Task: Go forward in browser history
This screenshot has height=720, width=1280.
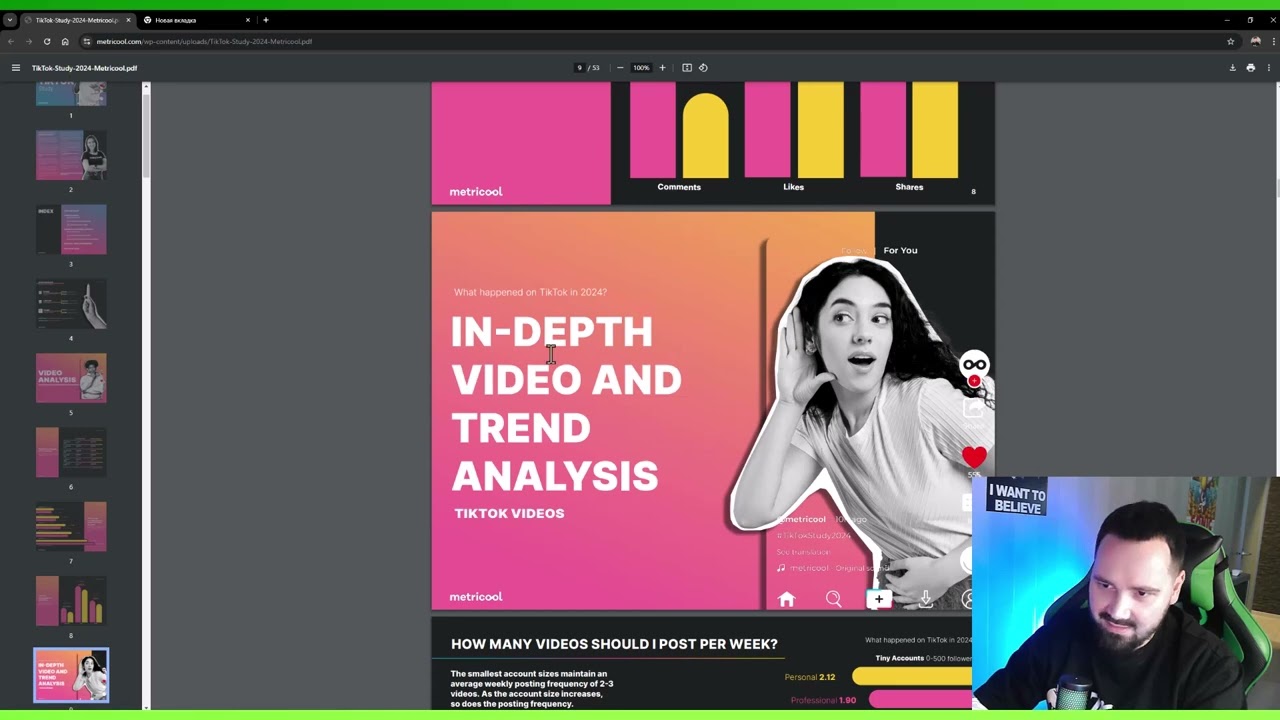Action: [28, 41]
